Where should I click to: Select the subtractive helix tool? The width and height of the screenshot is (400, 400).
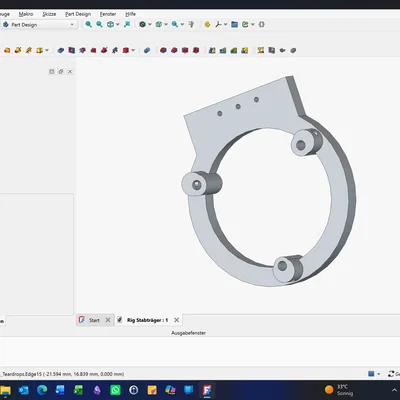115,50
